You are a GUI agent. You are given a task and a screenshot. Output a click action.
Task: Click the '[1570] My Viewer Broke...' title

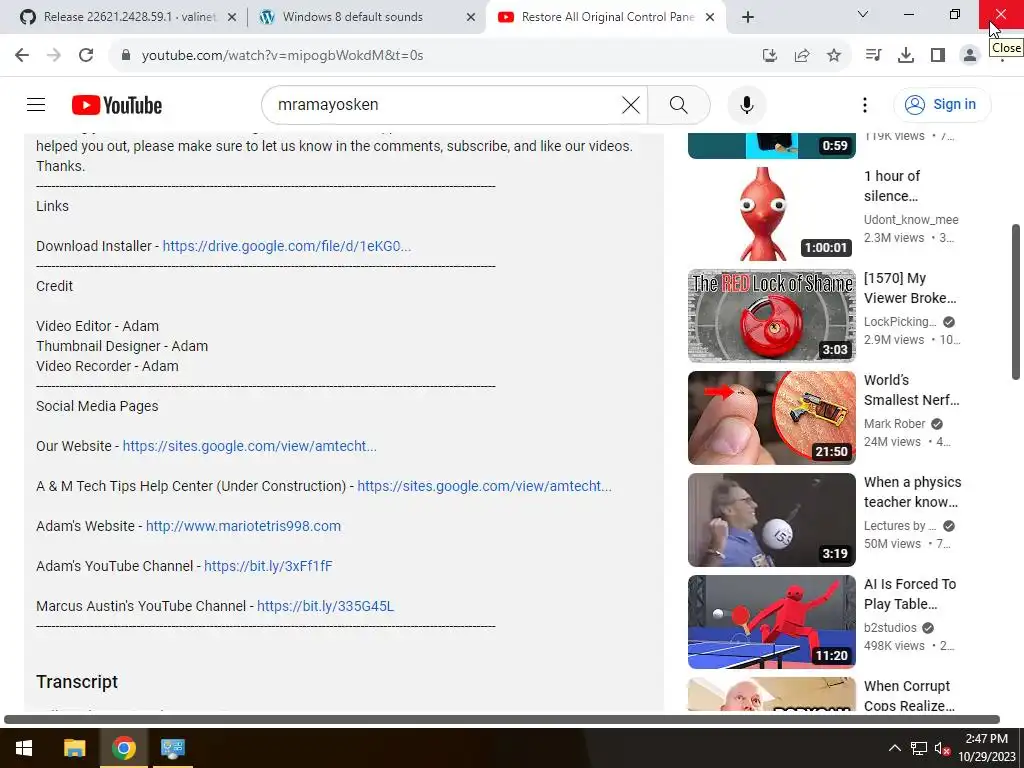(910, 288)
